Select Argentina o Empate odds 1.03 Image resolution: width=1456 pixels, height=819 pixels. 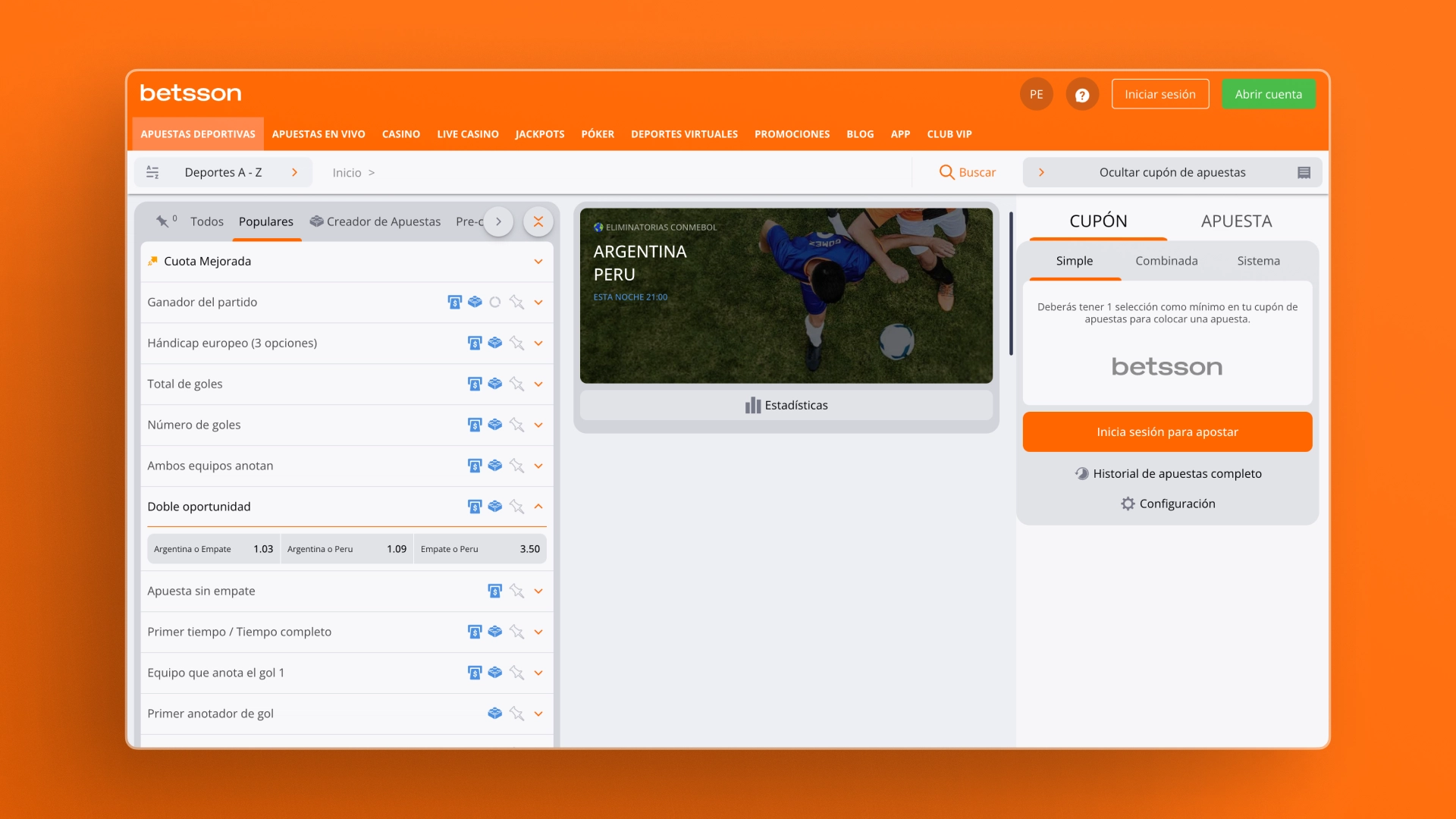214,549
